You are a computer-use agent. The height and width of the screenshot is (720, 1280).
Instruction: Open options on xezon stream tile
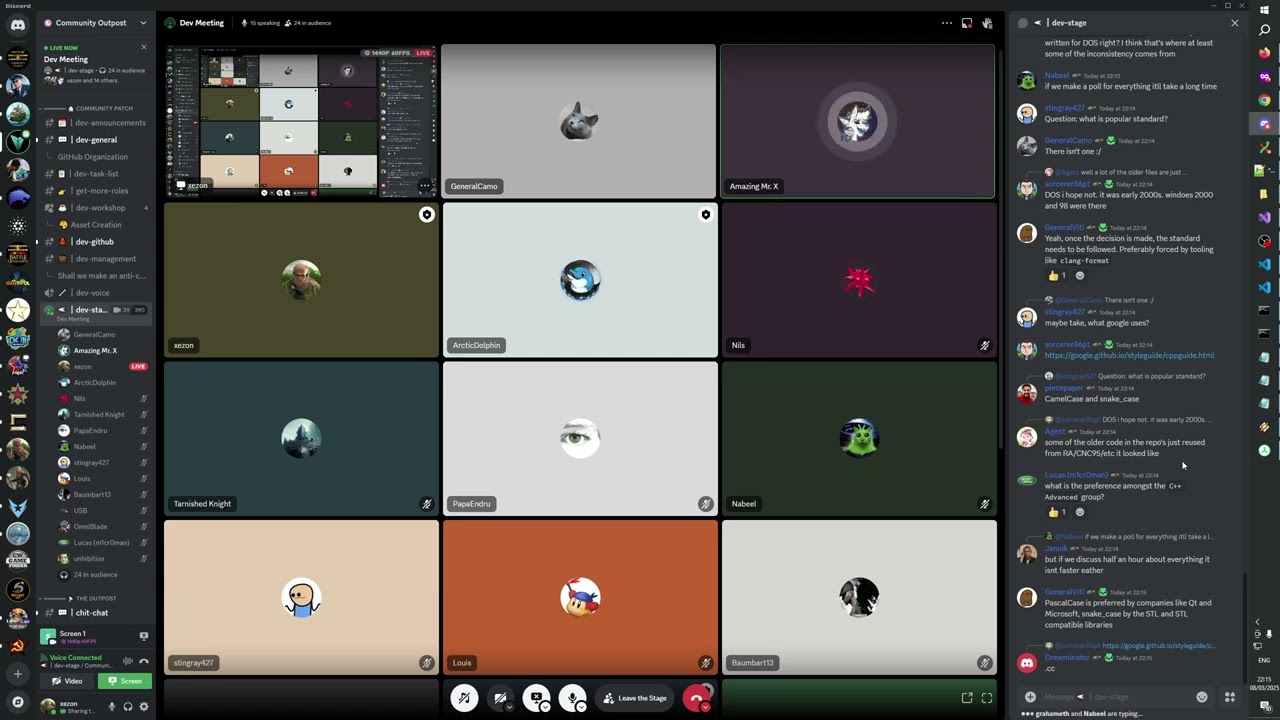coord(425,186)
